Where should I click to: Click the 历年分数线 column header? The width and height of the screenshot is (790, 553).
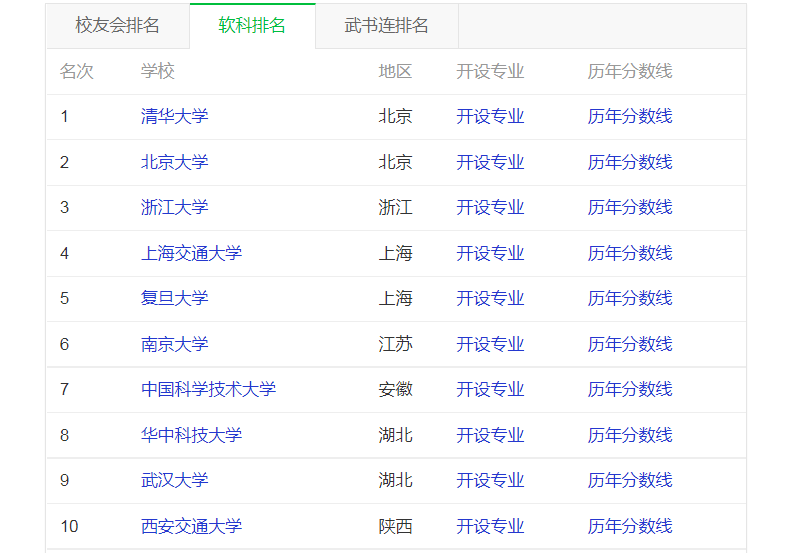click(630, 72)
